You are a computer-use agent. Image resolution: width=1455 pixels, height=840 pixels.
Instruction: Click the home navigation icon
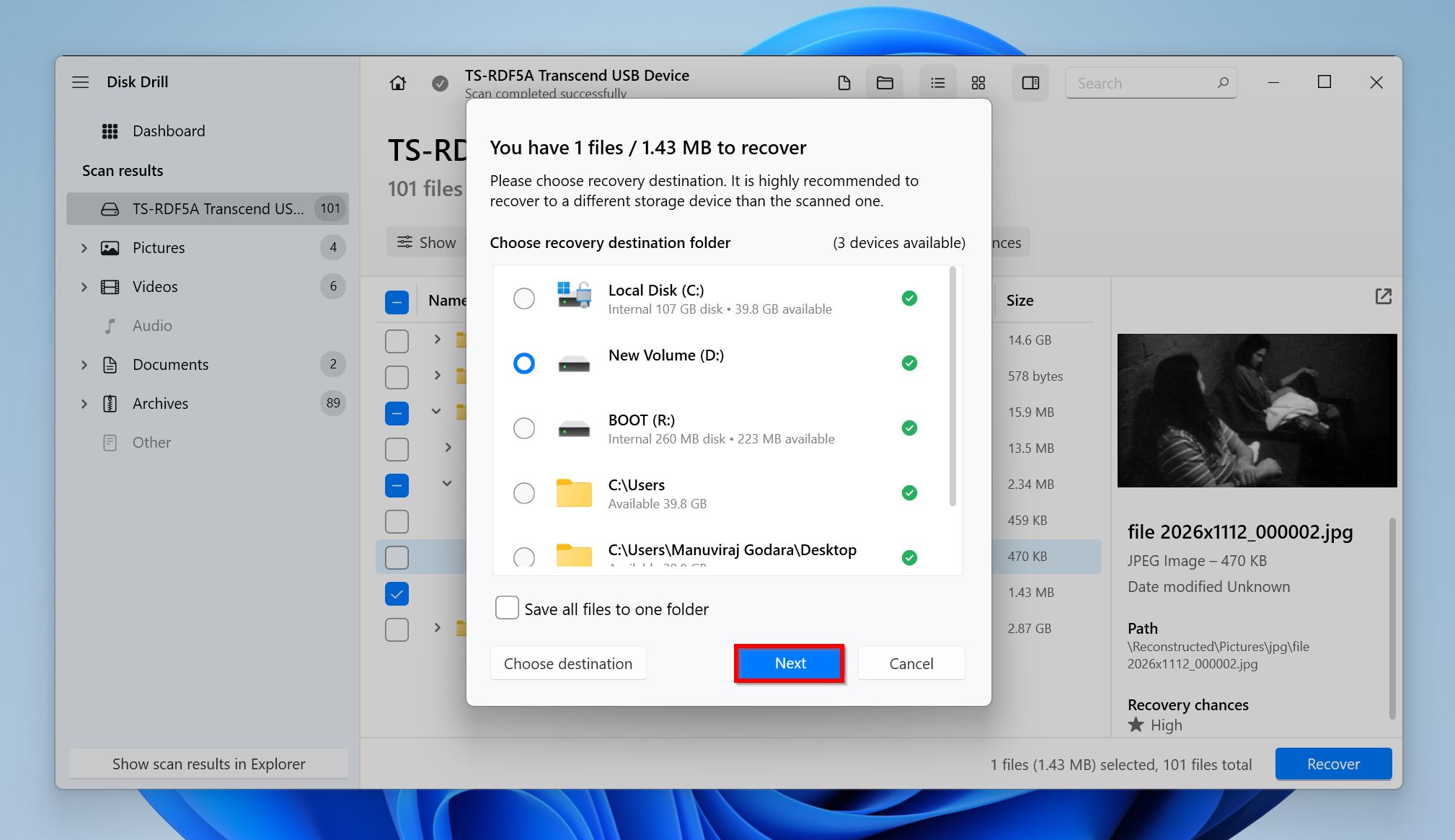coord(398,83)
